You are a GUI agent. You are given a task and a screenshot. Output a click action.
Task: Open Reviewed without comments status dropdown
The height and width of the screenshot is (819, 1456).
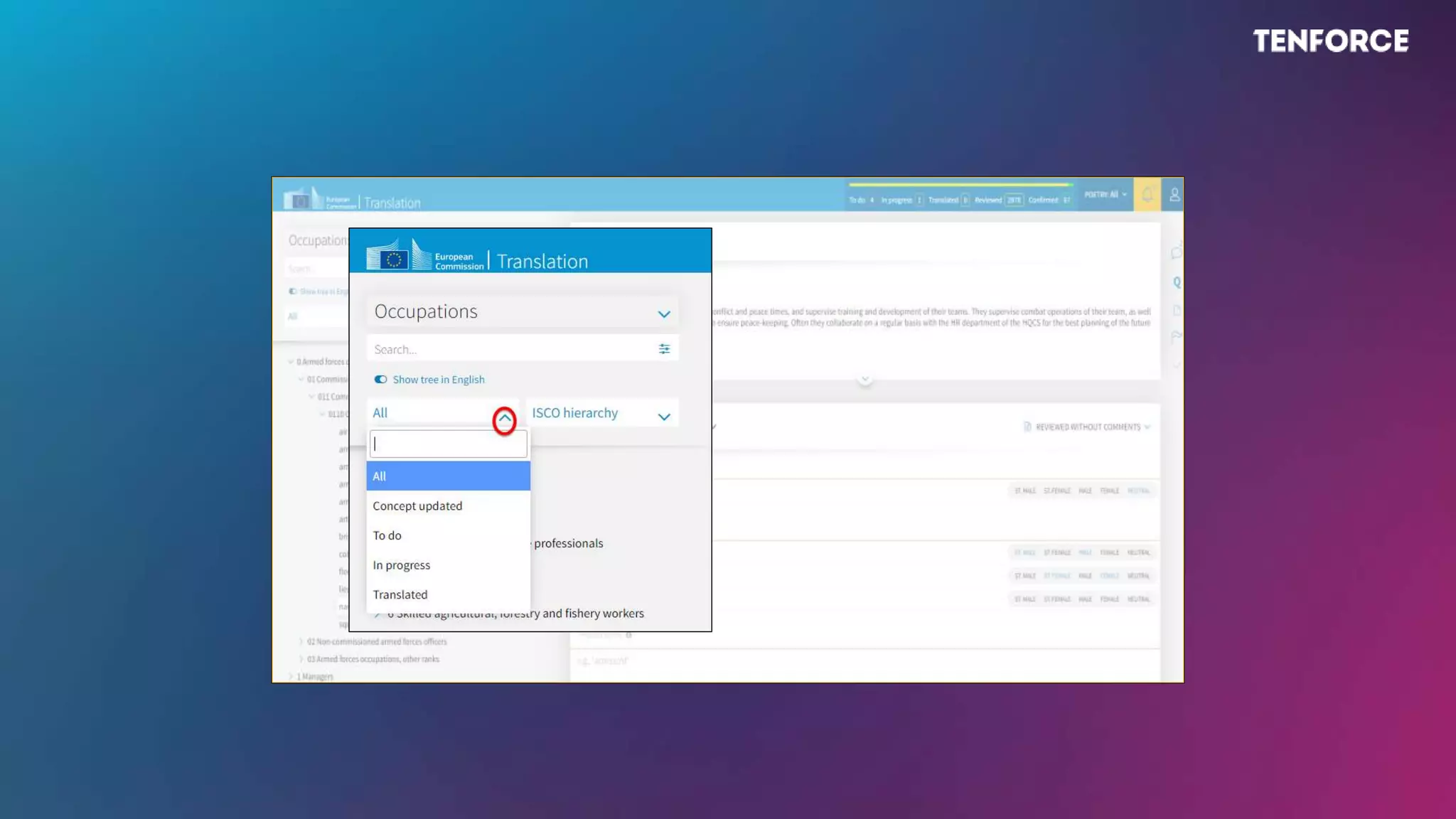[x=1088, y=427]
